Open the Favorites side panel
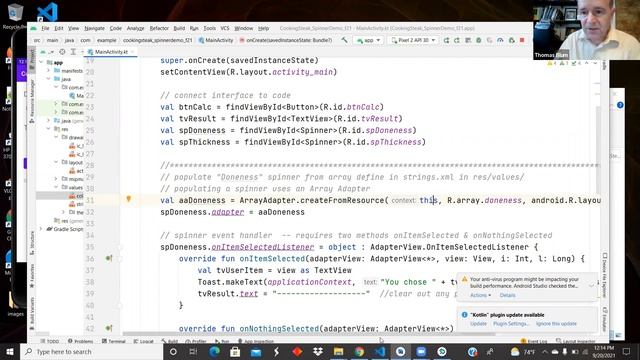Image resolution: width=640 pixels, height=360 pixels. click(32, 276)
